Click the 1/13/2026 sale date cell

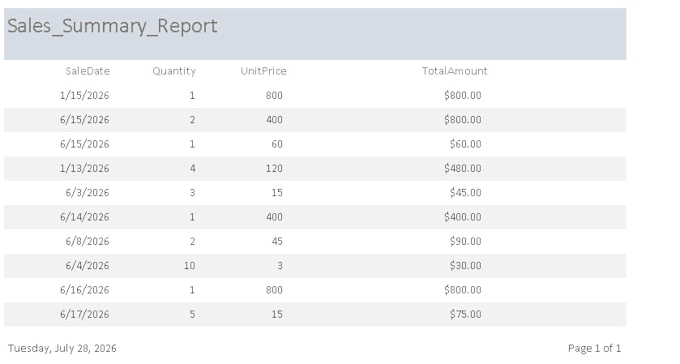(x=85, y=168)
